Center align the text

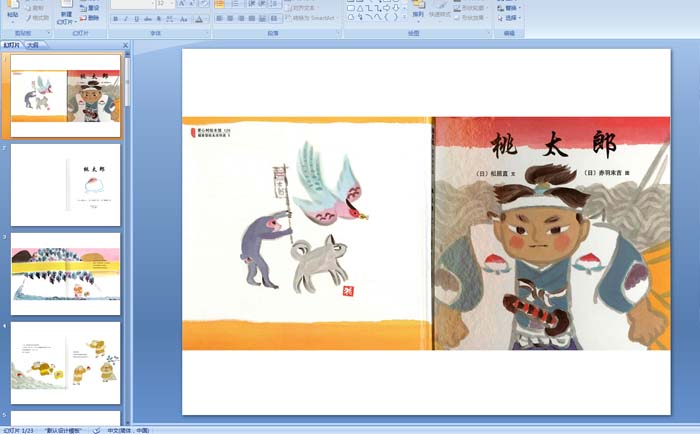tap(230, 18)
